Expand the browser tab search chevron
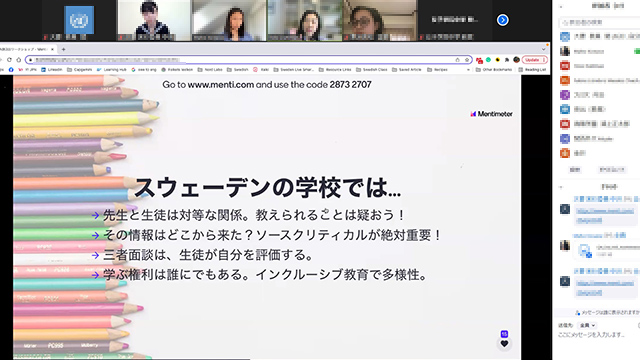The height and width of the screenshot is (360, 640). tap(543, 49)
